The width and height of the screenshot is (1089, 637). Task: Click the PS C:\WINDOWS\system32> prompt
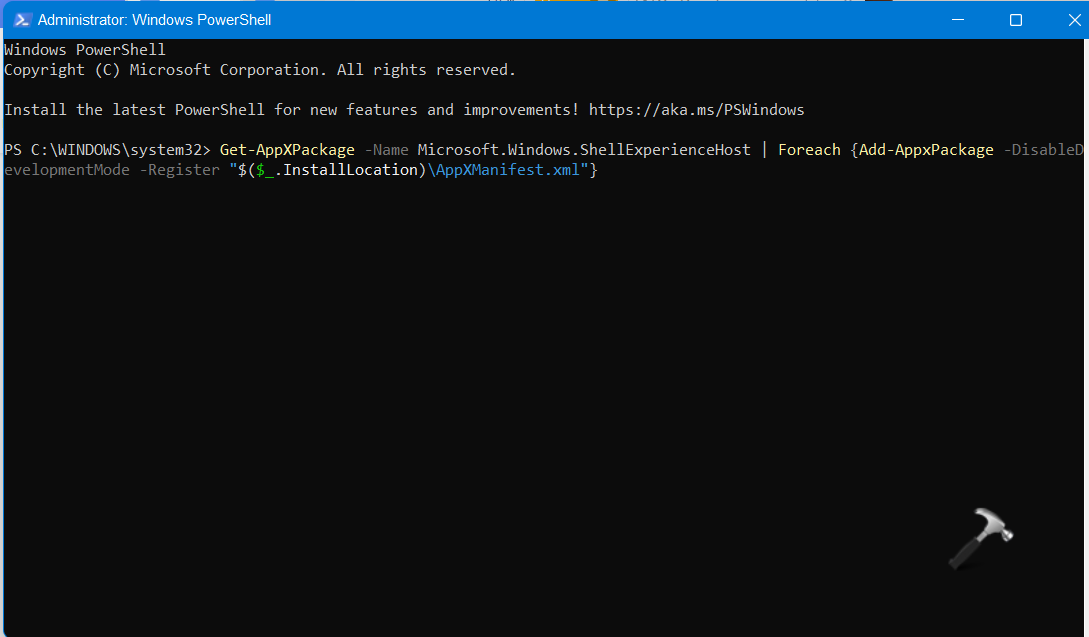point(107,150)
